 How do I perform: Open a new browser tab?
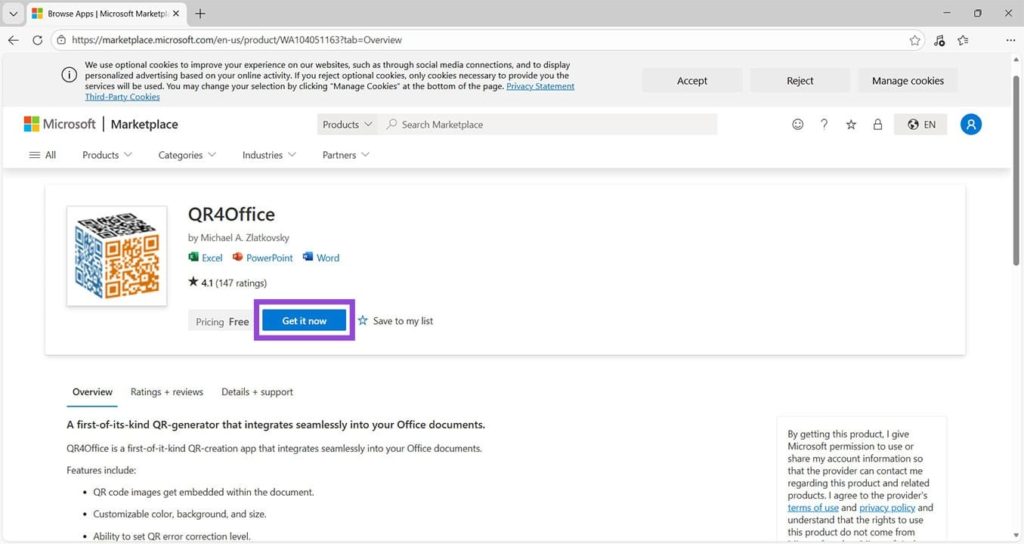coord(200,13)
